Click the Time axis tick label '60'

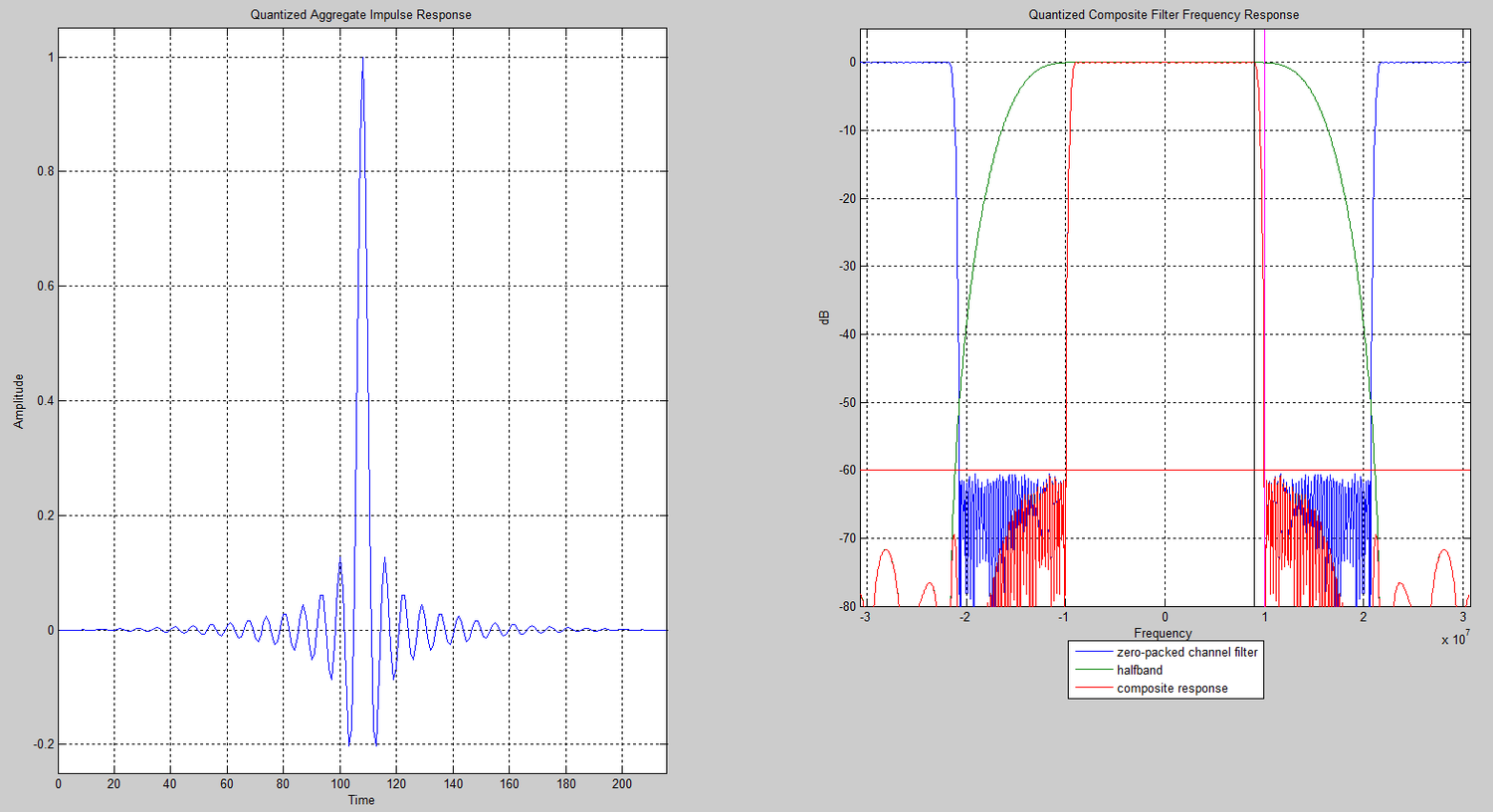pyautogui.click(x=227, y=784)
